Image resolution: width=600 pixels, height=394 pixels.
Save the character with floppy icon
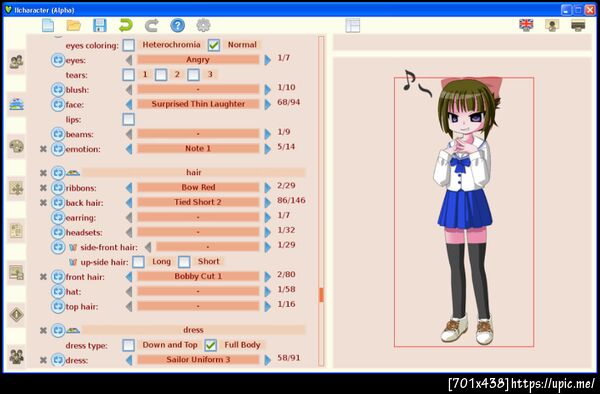pos(99,26)
